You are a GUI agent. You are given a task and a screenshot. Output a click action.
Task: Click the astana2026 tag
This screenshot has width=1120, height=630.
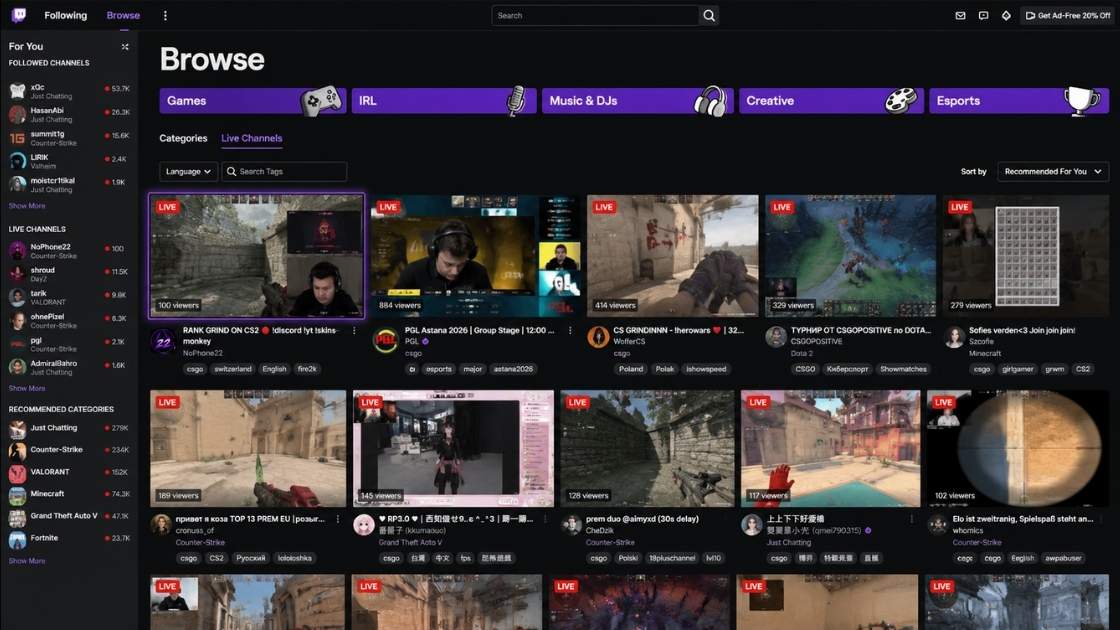(x=513, y=369)
